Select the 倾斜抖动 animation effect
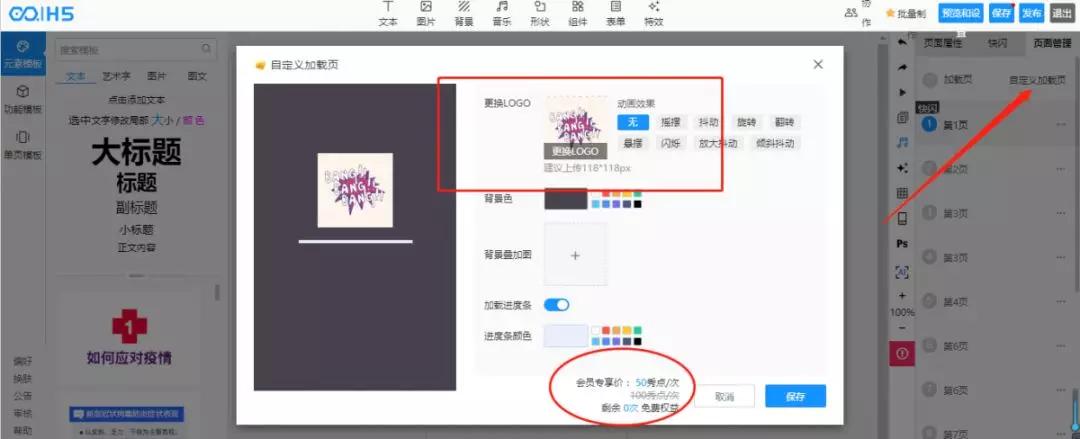Image resolution: width=1080 pixels, height=439 pixels. (775, 143)
